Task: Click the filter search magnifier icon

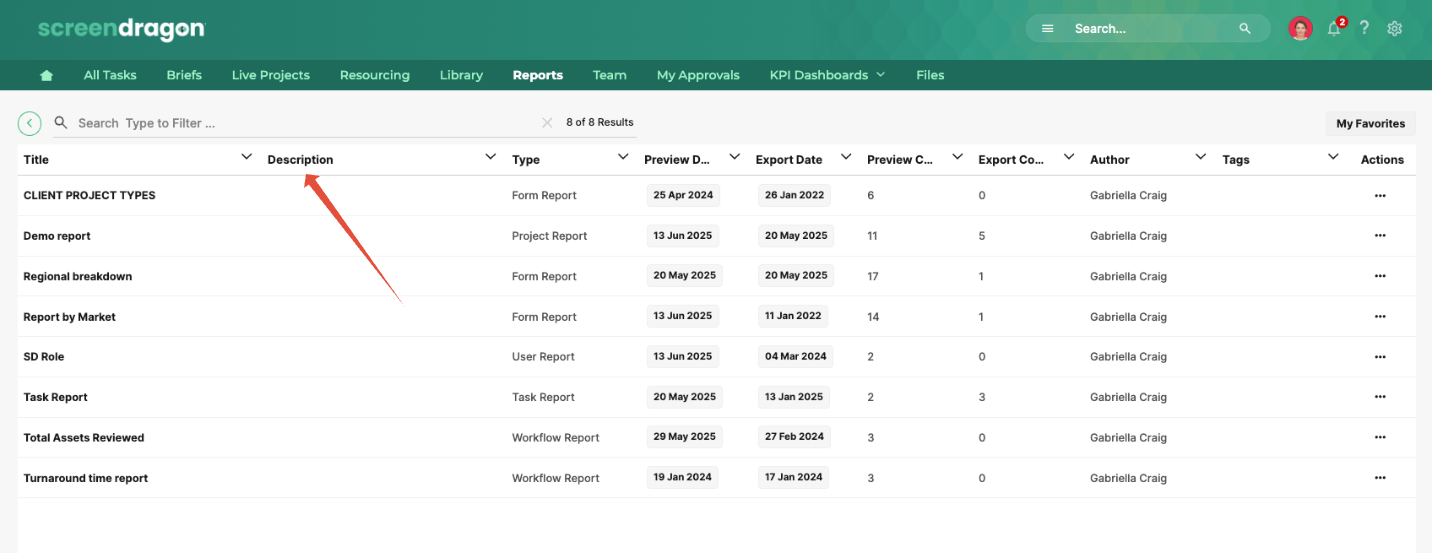Action: click(x=61, y=123)
